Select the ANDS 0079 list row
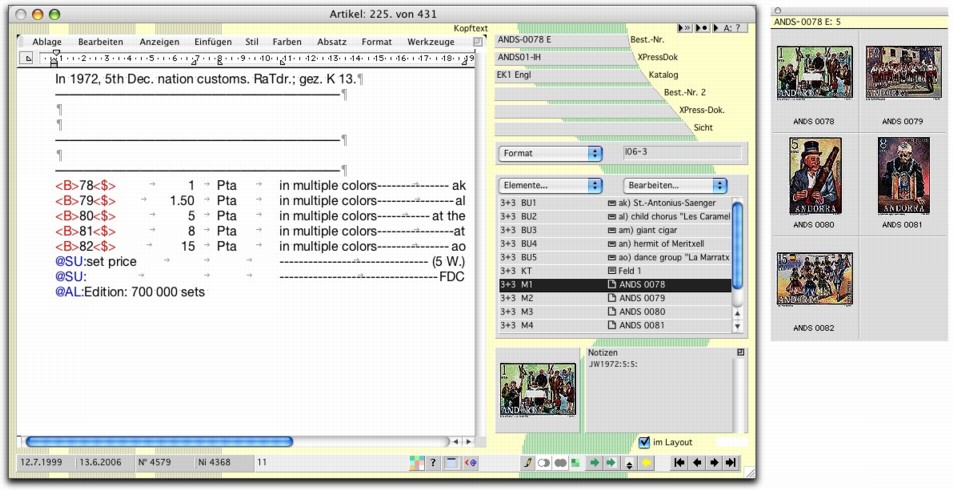953x490 pixels. pyautogui.click(x=642, y=298)
